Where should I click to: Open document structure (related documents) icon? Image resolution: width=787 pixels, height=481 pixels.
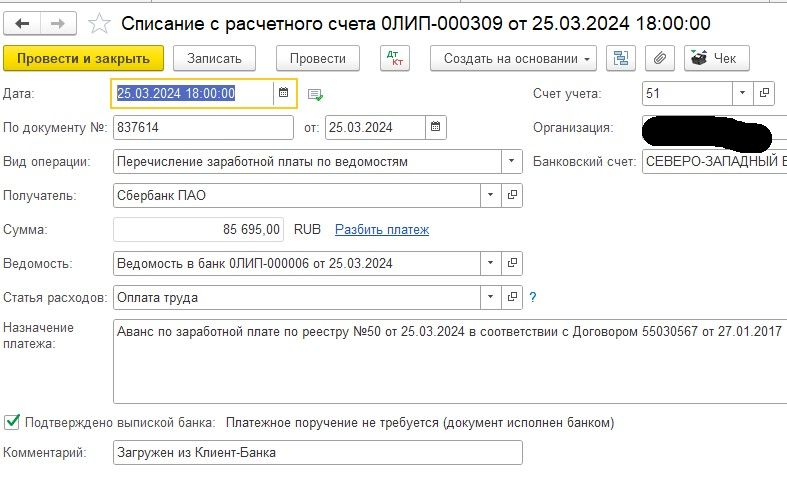click(621, 58)
